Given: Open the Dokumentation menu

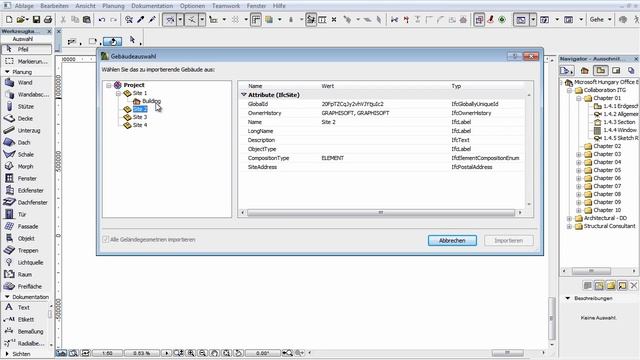Looking at the screenshot, I should [152, 6].
